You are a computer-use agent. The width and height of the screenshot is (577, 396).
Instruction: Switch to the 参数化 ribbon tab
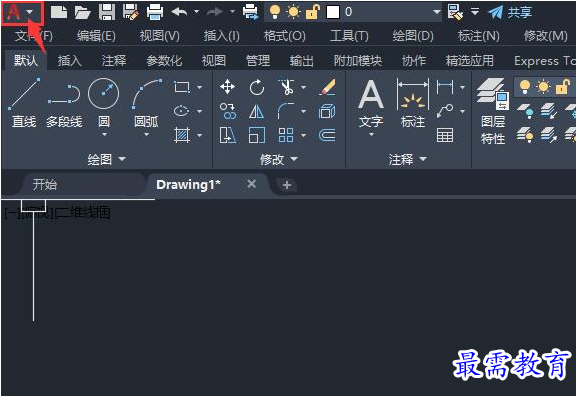[164, 60]
